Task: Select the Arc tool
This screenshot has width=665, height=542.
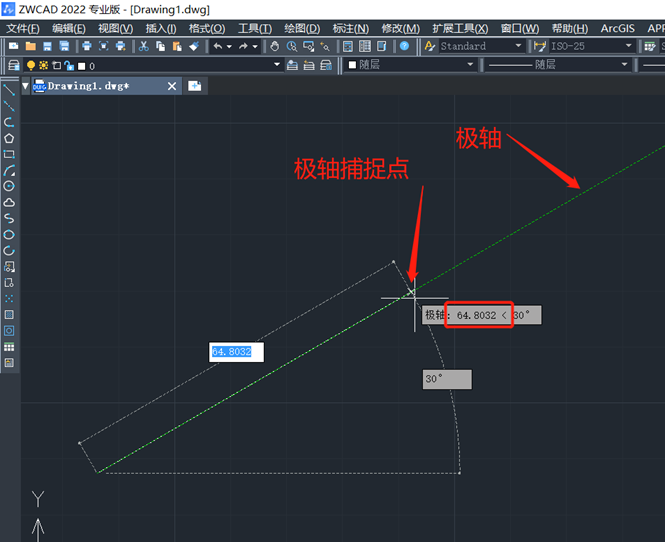Action: click(x=9, y=170)
